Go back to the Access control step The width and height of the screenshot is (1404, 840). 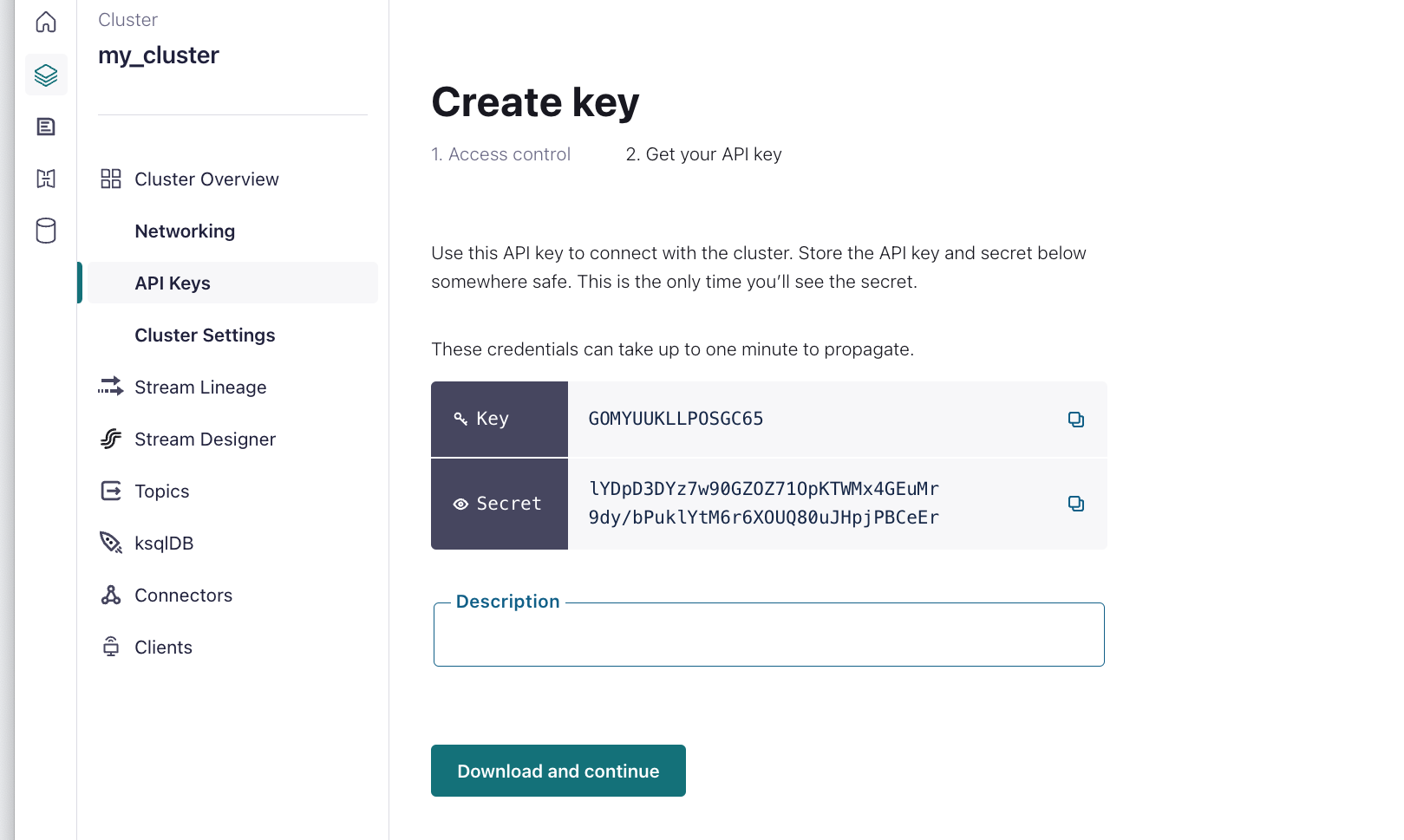pos(500,153)
